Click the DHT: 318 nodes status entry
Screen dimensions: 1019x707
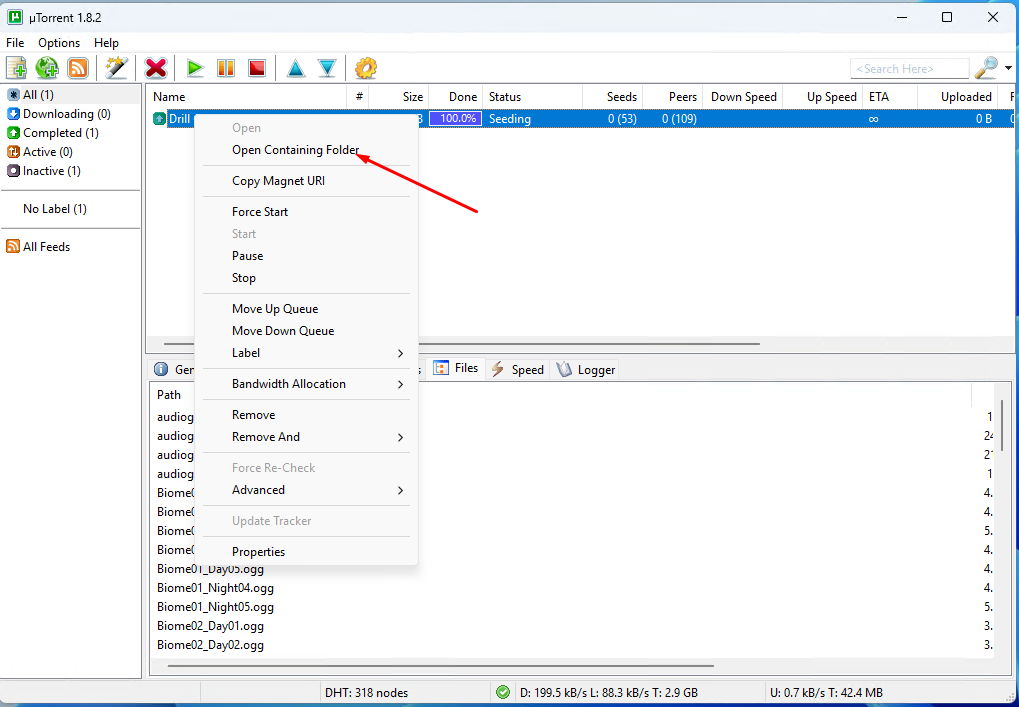pyautogui.click(x=367, y=693)
